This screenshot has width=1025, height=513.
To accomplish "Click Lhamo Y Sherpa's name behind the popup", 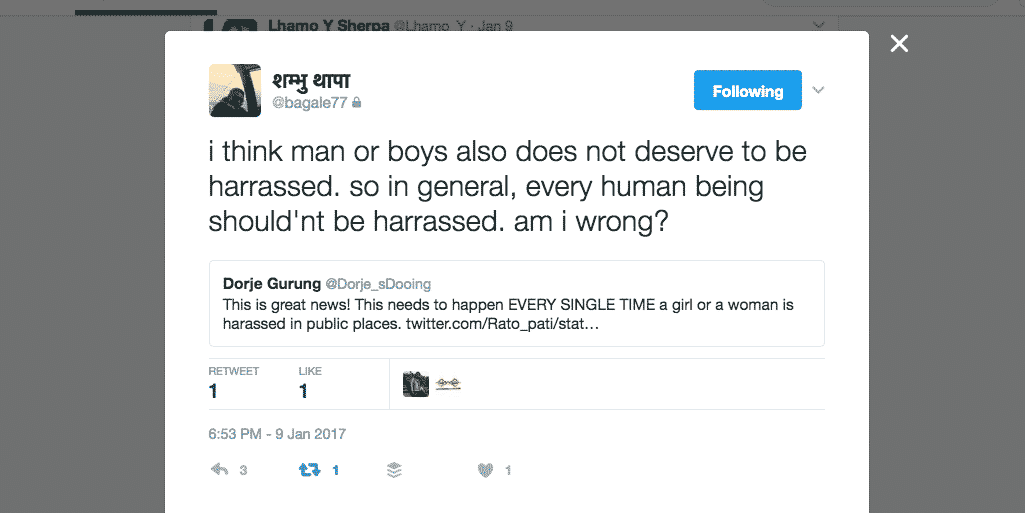I will coord(328,26).
